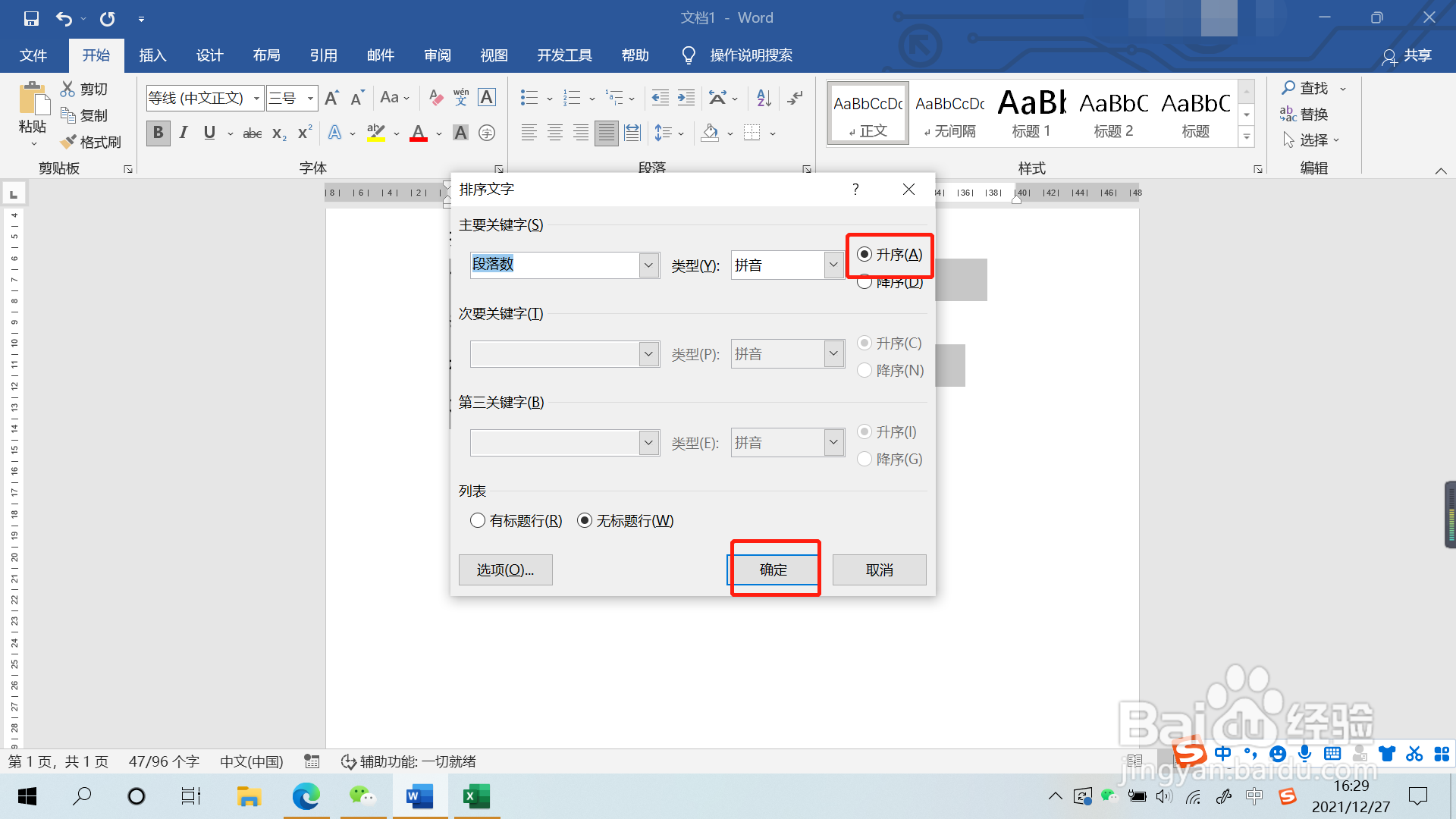Click the bullet list icon

pos(529,98)
